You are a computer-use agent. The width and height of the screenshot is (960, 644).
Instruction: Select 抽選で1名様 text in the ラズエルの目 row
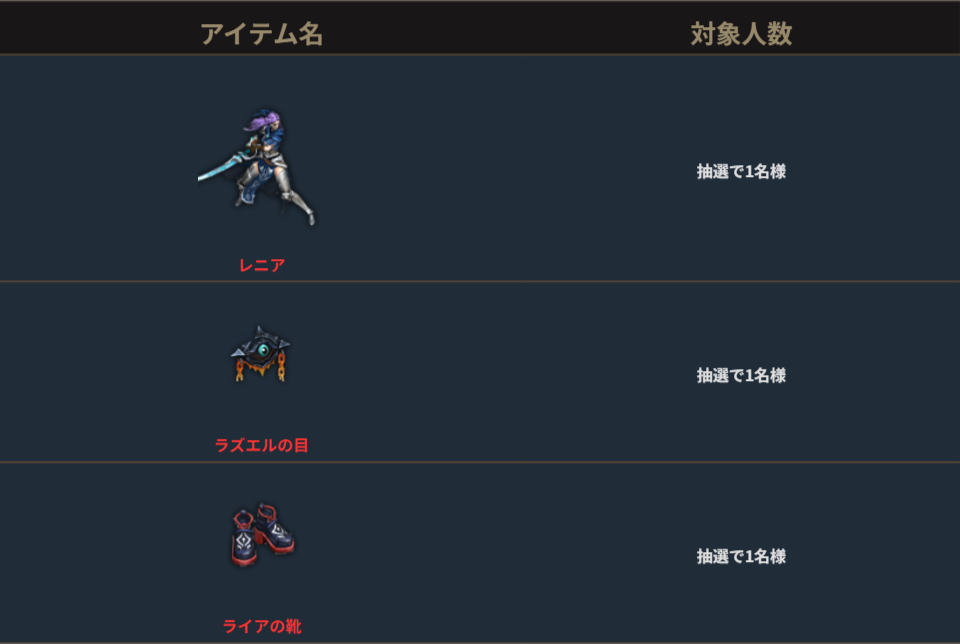coord(741,375)
